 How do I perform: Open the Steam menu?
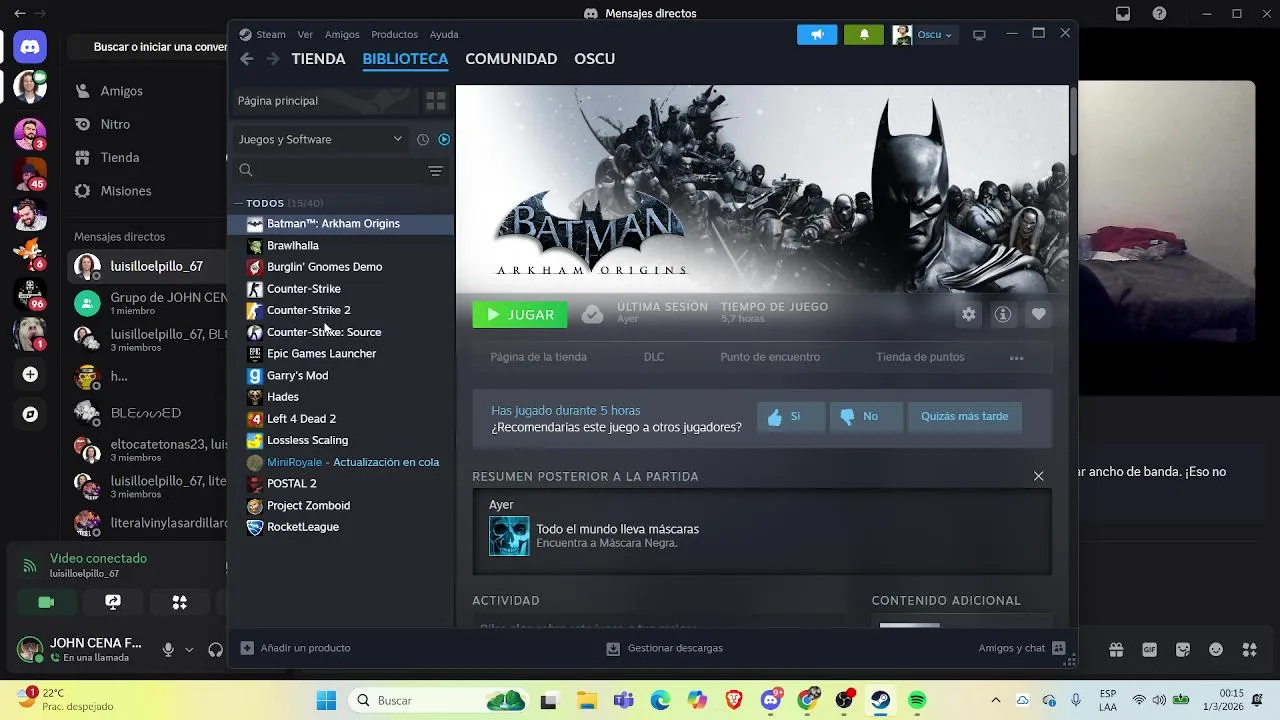pos(270,34)
